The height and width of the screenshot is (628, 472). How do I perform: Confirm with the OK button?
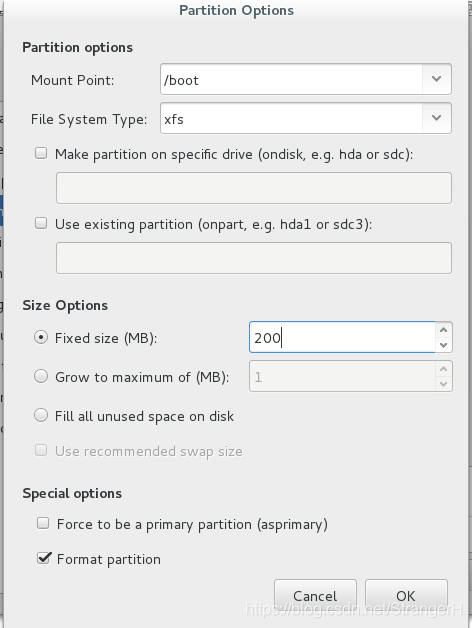(406, 596)
